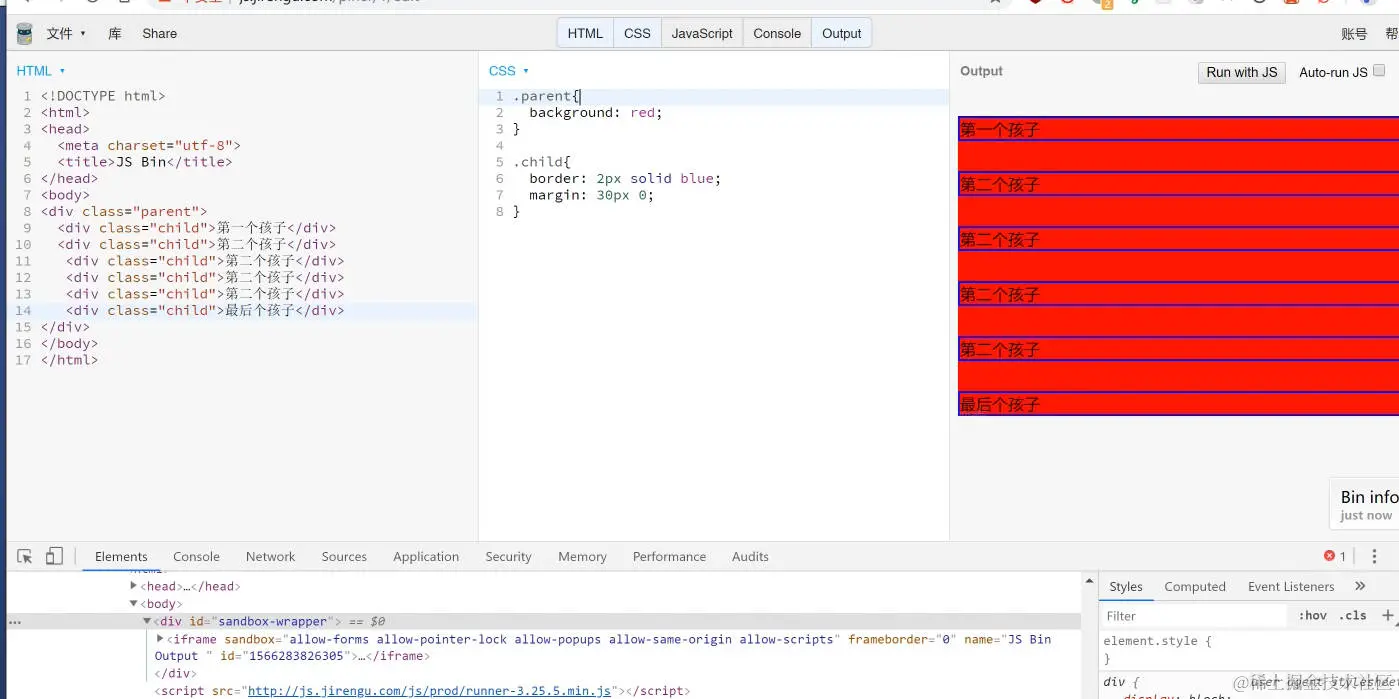Click the add new style rule plus icon
Image resolution: width=1399 pixels, height=699 pixels.
tap(1388, 616)
